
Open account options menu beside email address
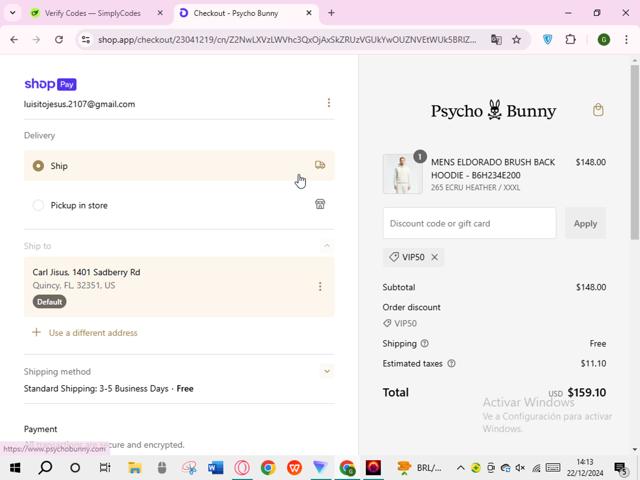tap(329, 103)
